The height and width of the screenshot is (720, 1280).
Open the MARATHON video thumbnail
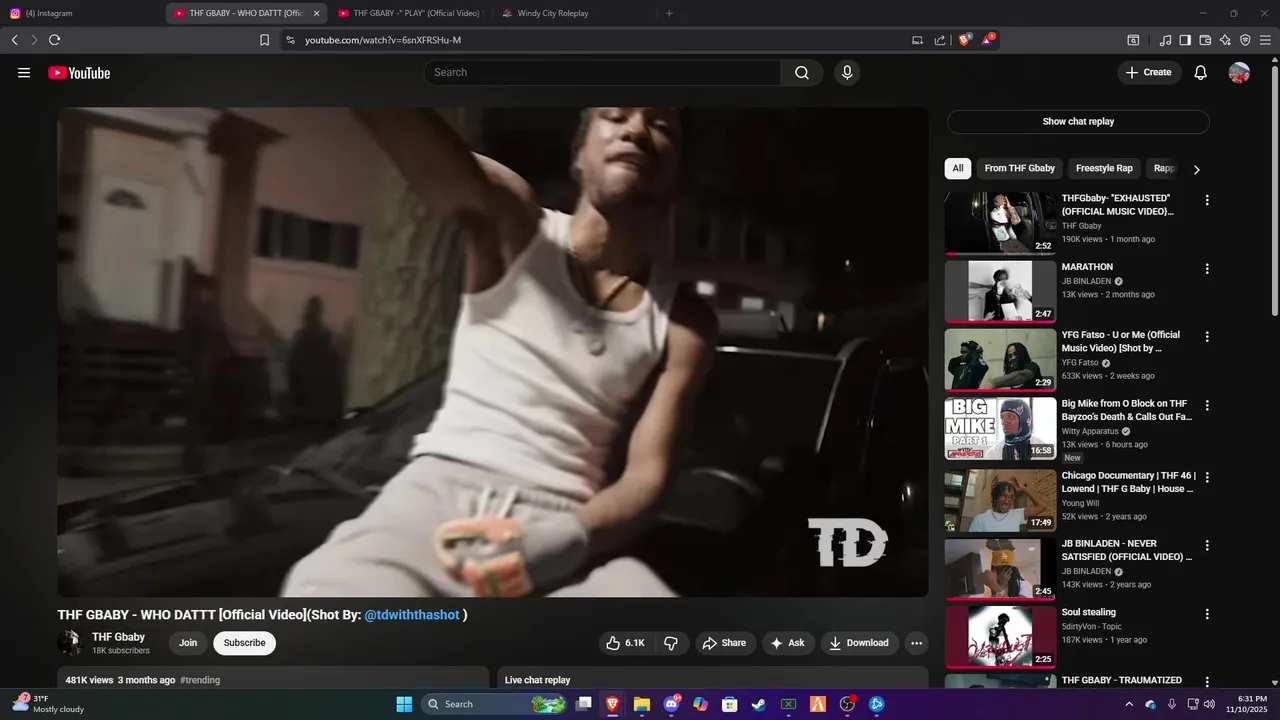pos(1000,292)
